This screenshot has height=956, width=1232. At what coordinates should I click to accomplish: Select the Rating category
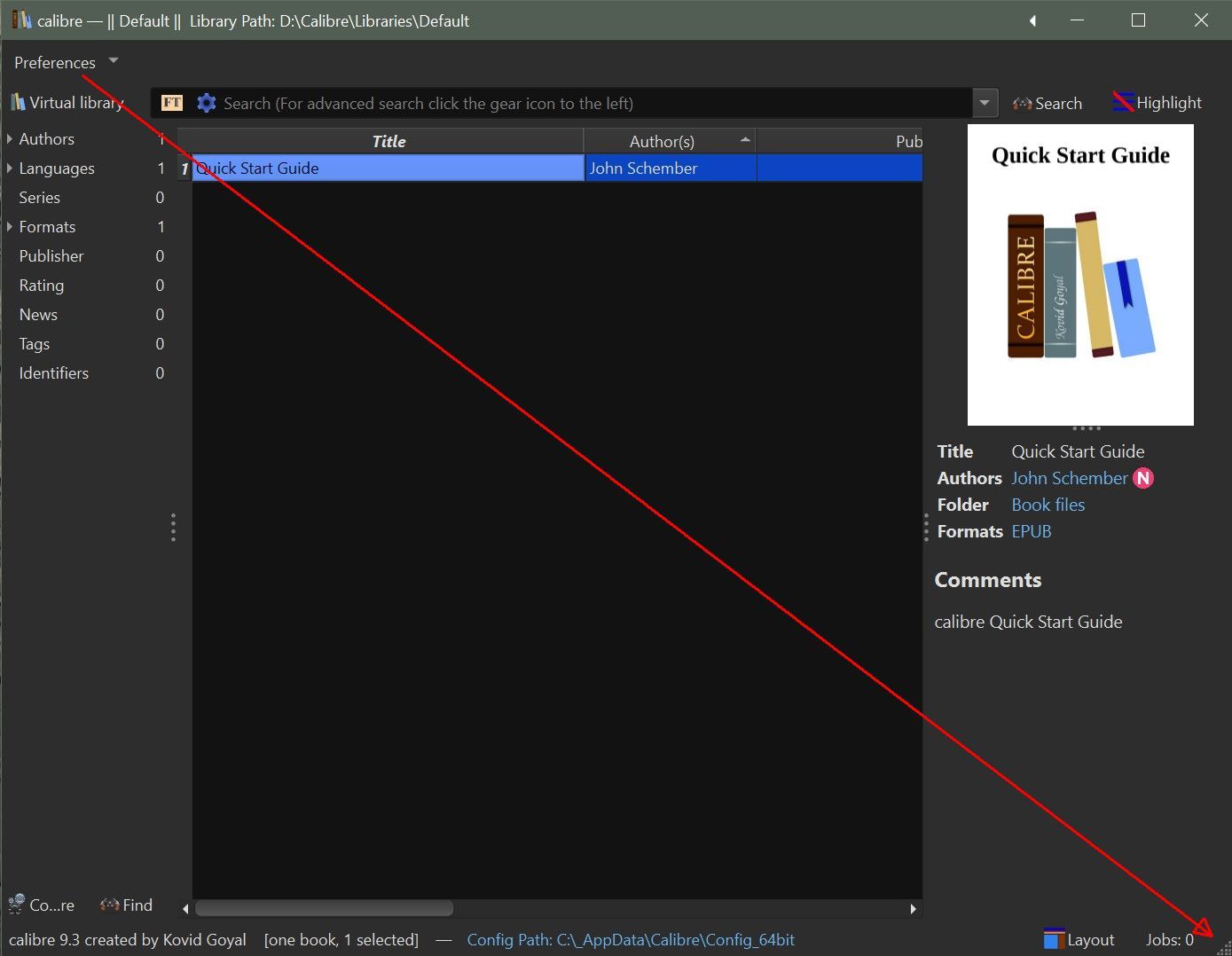42,286
